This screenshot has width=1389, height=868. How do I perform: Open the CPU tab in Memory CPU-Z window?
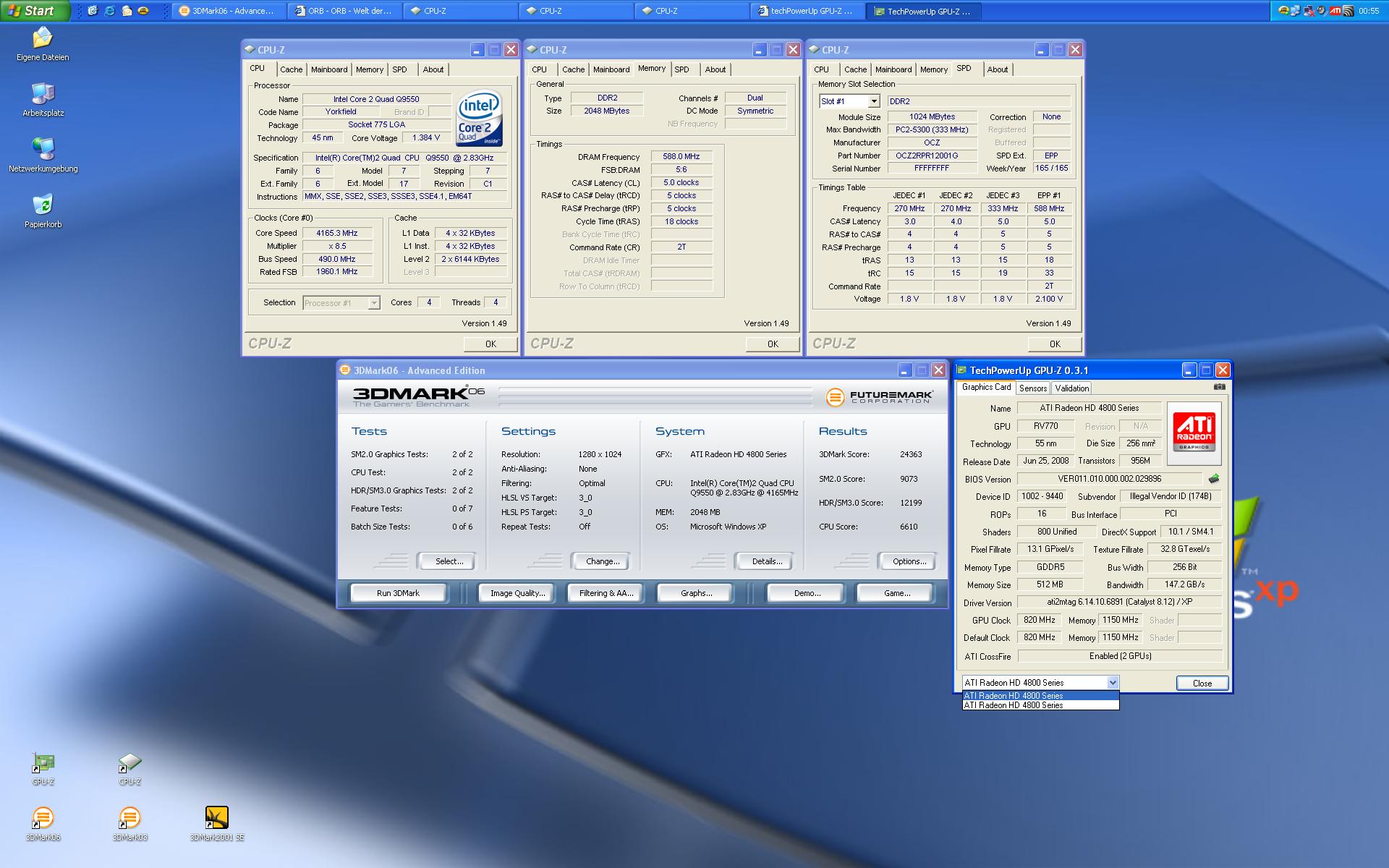pos(539,69)
